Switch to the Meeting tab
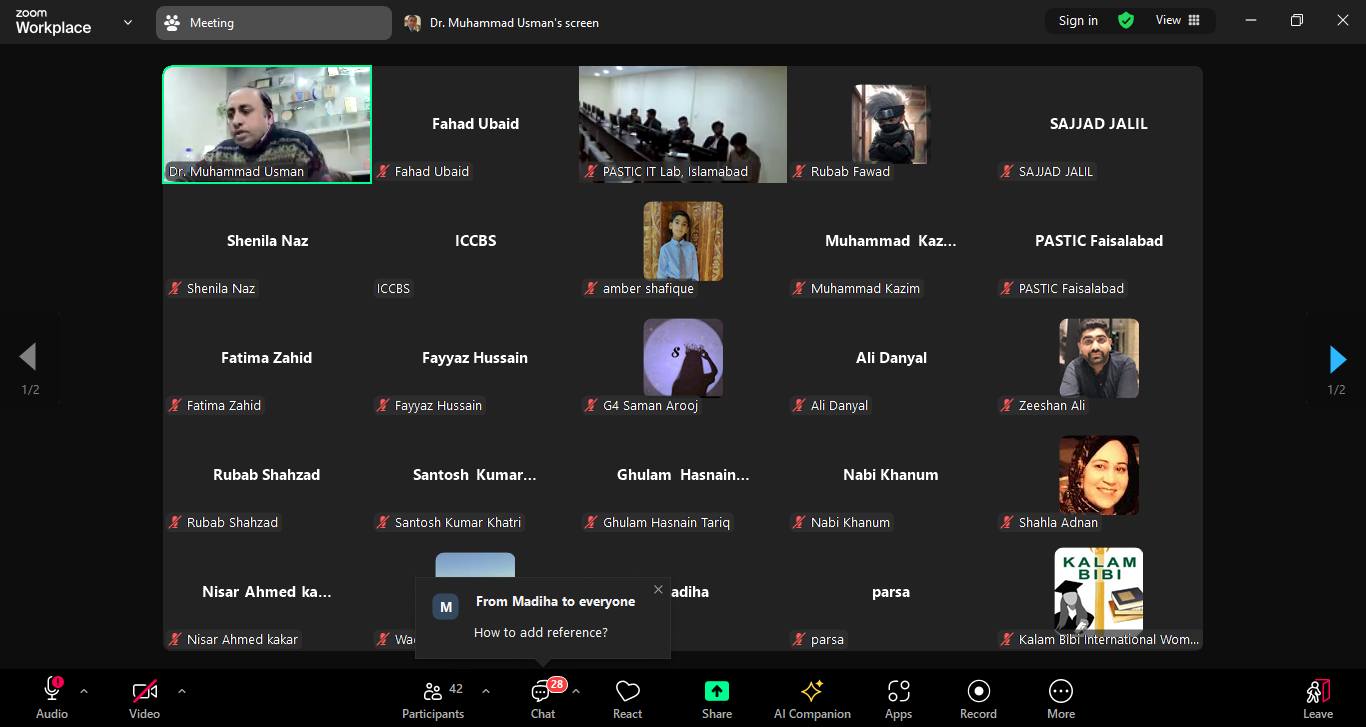This screenshot has width=1366, height=727. (273, 23)
